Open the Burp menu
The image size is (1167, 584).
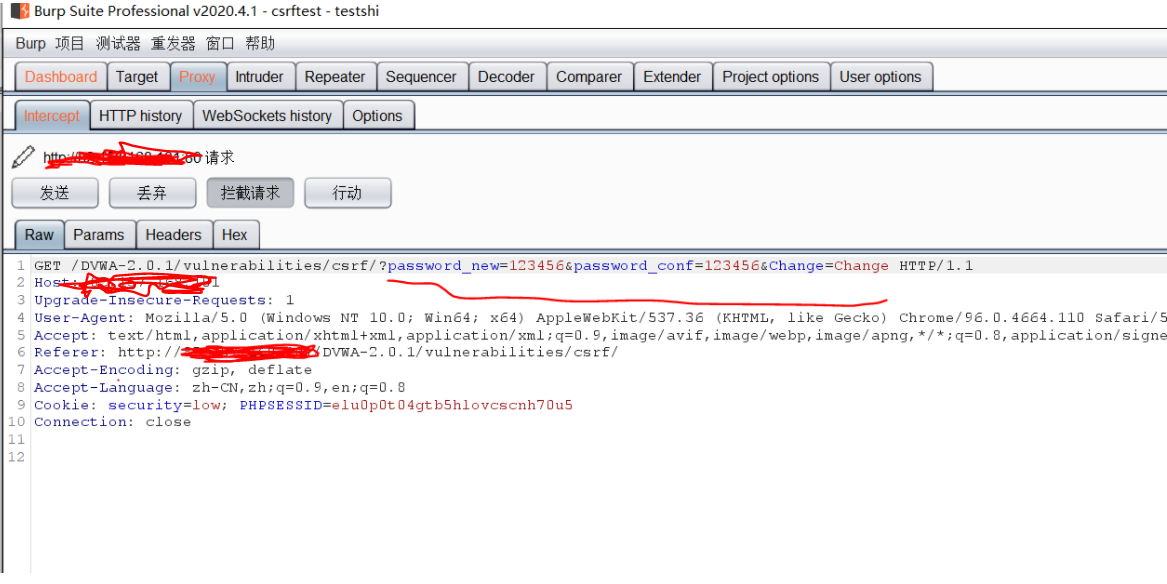31,44
